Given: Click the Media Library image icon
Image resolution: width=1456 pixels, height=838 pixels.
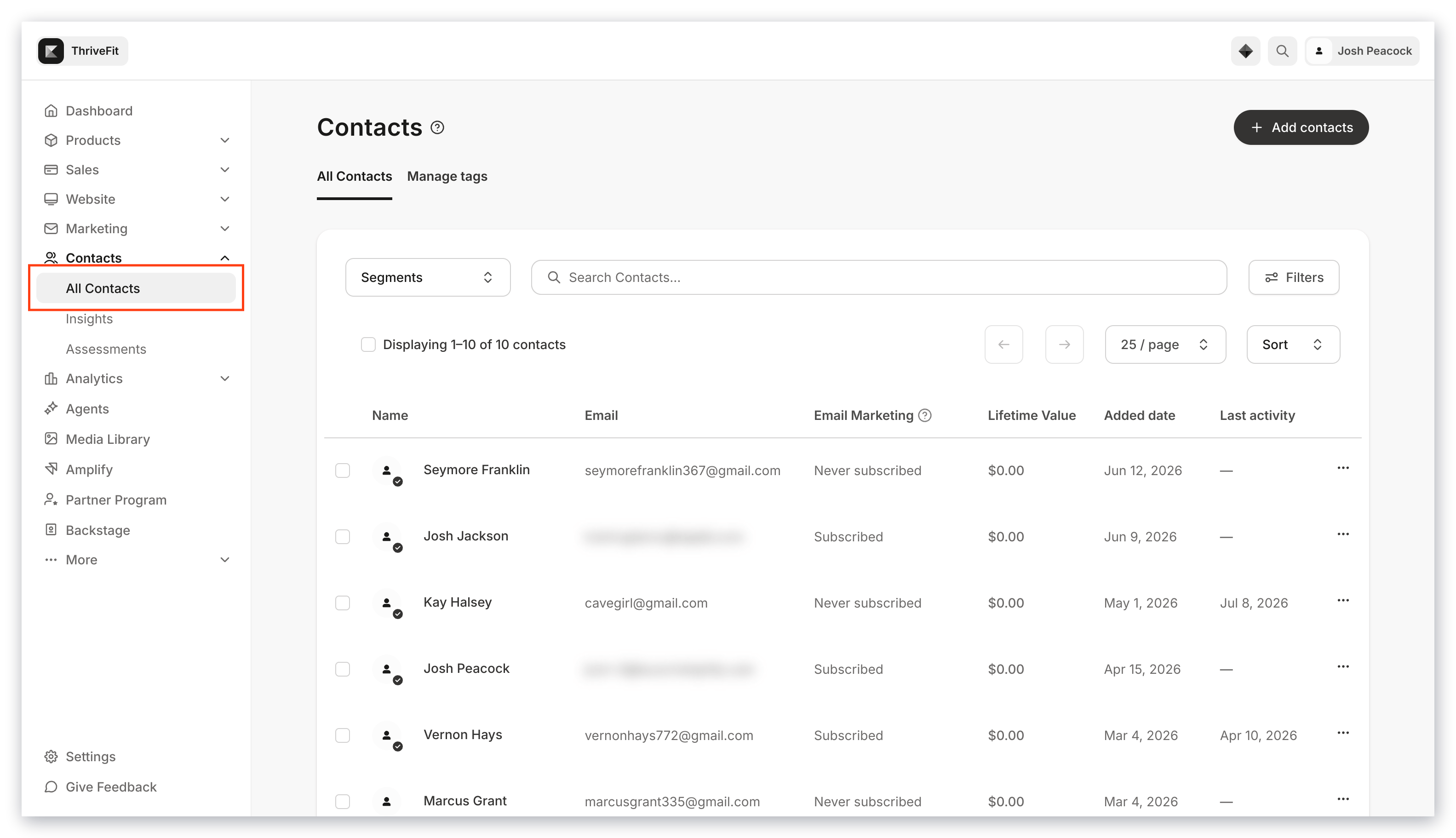Looking at the screenshot, I should click(51, 439).
